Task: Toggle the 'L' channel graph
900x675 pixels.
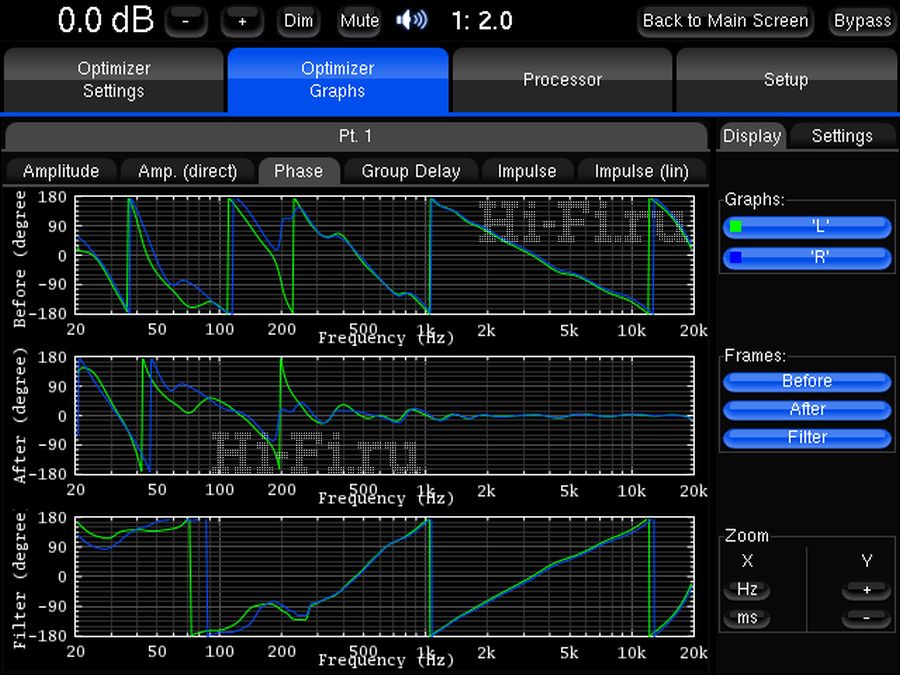Action: tap(806, 227)
